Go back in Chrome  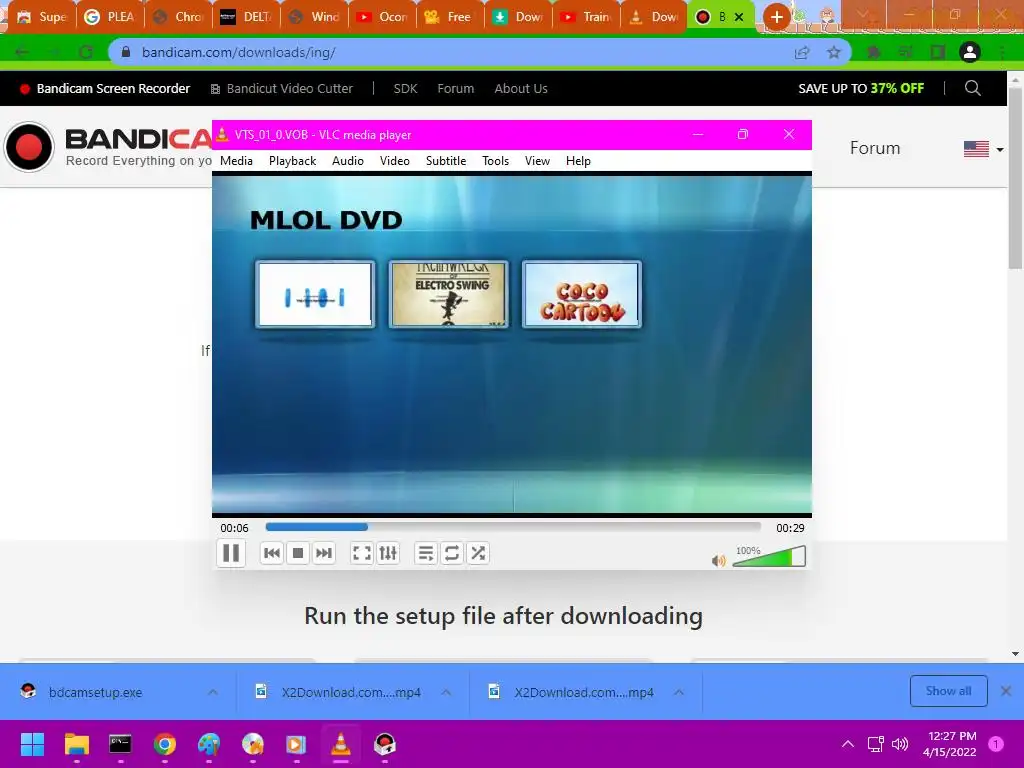click(22, 52)
